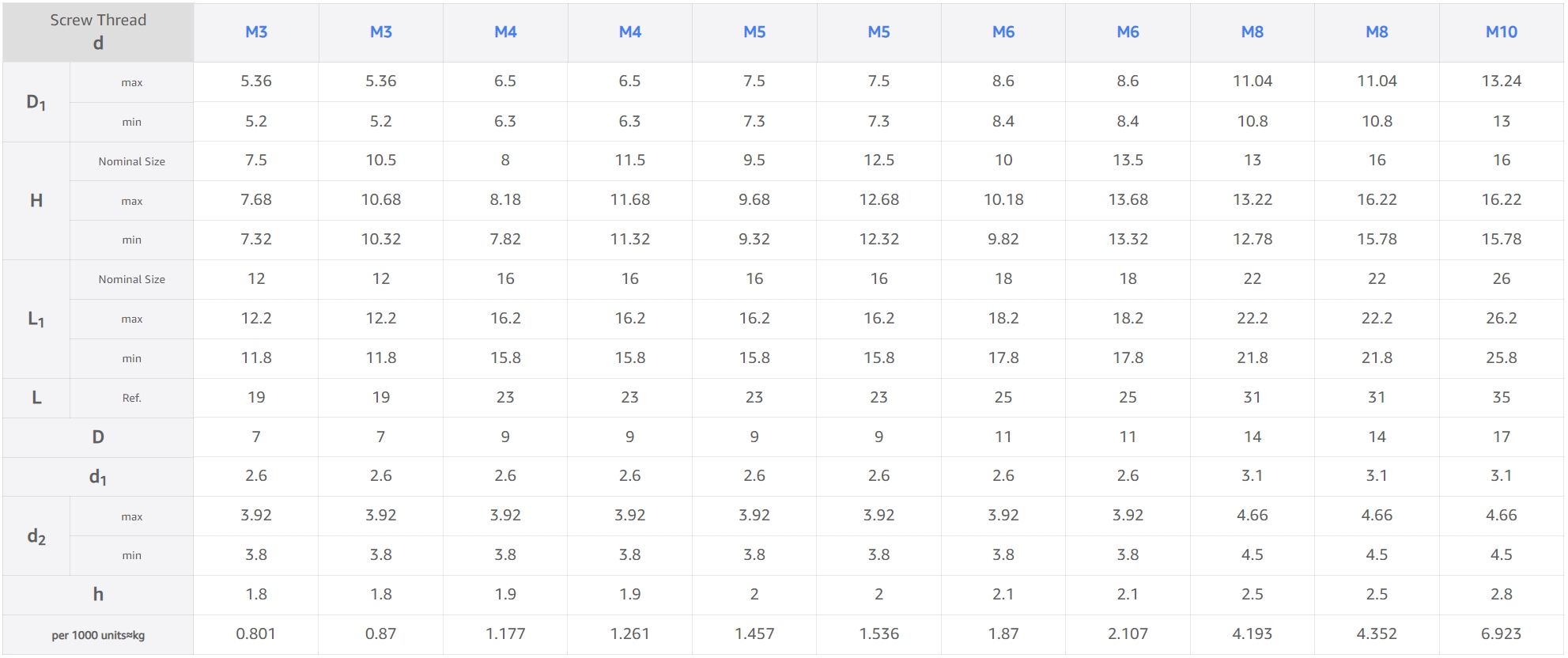Select the 1.87 weight cell

(1003, 633)
